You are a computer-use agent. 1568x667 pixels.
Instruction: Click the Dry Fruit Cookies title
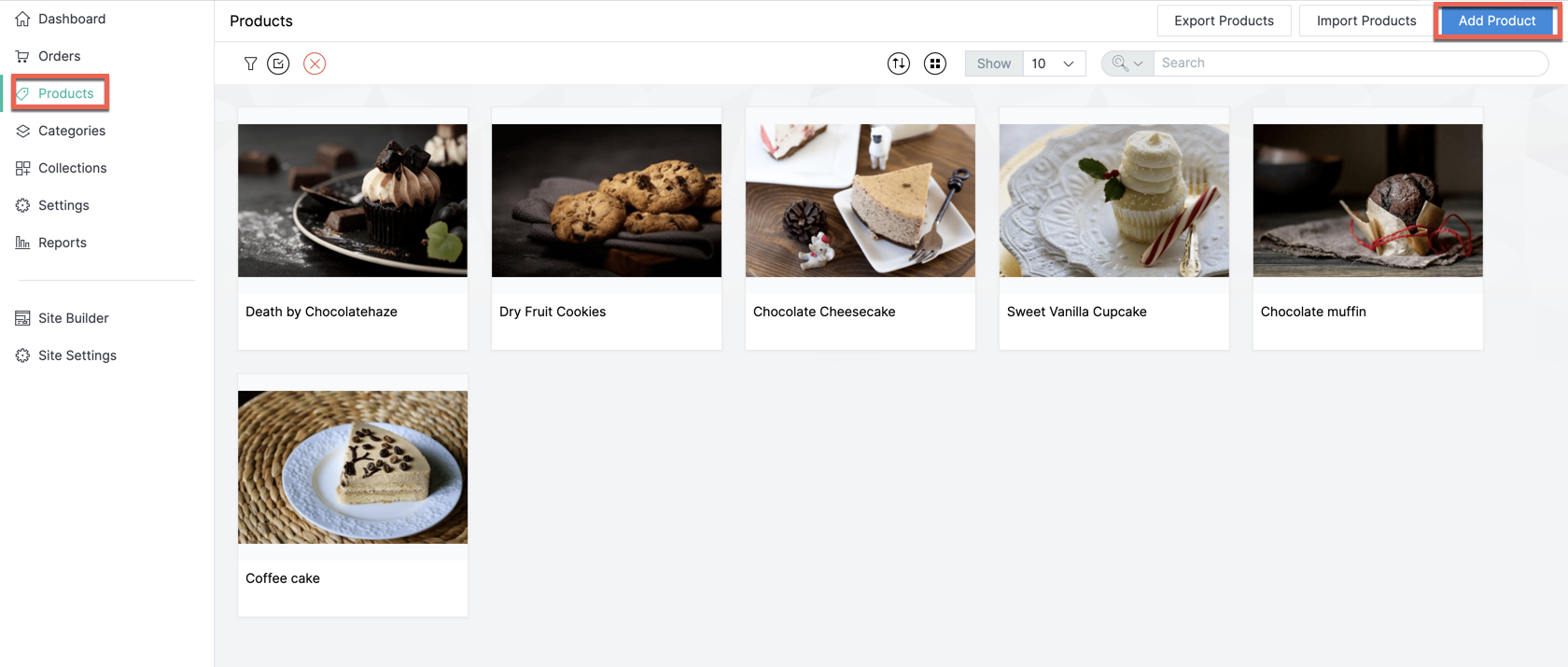coord(553,312)
